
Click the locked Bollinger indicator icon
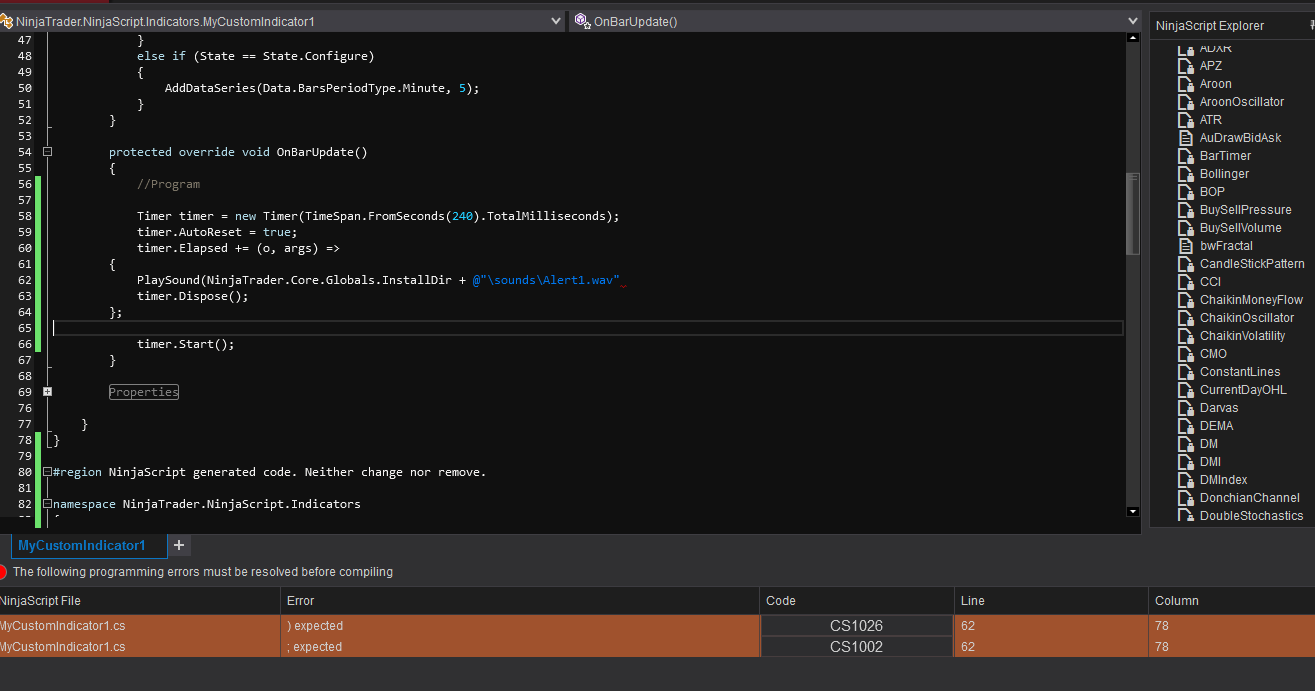pos(1186,174)
